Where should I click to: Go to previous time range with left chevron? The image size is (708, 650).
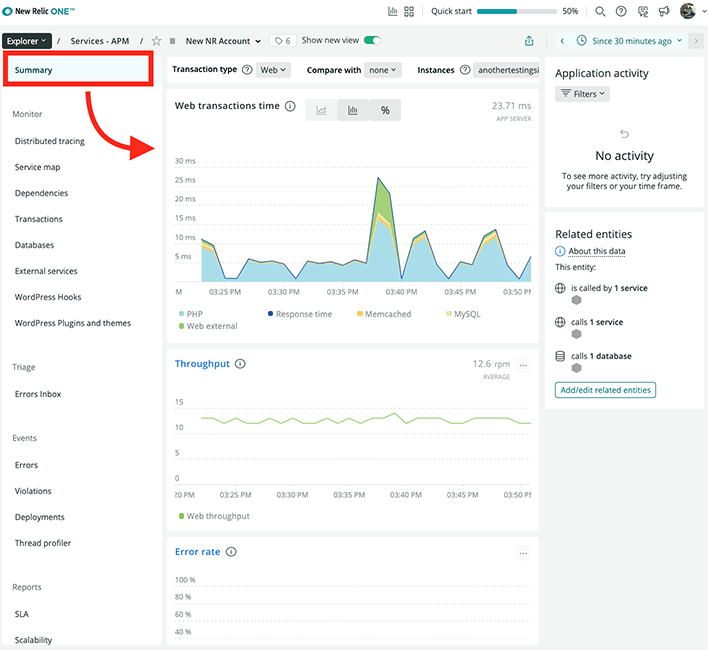click(x=562, y=41)
